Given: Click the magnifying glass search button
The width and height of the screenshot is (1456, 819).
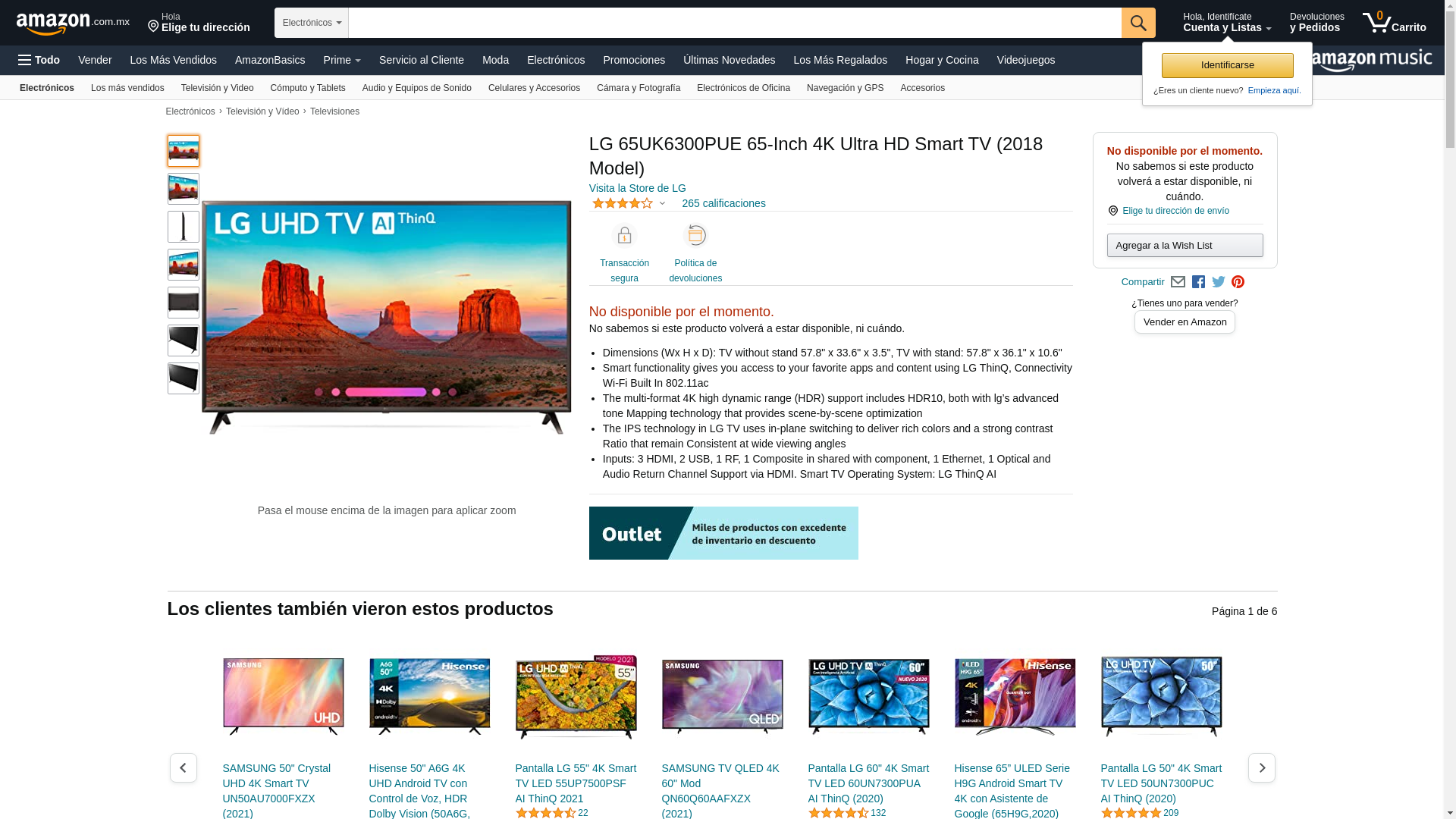Looking at the screenshot, I should [1137, 23].
